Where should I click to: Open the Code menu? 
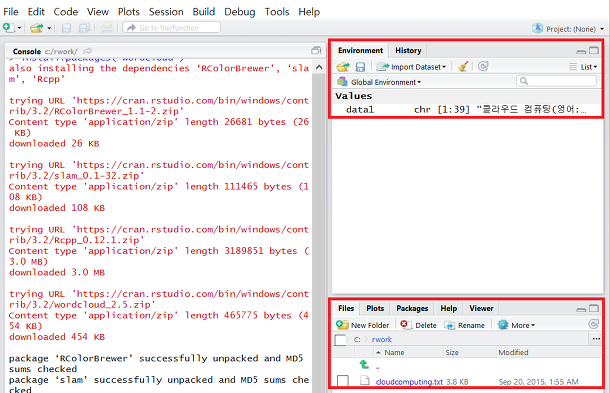pos(66,12)
